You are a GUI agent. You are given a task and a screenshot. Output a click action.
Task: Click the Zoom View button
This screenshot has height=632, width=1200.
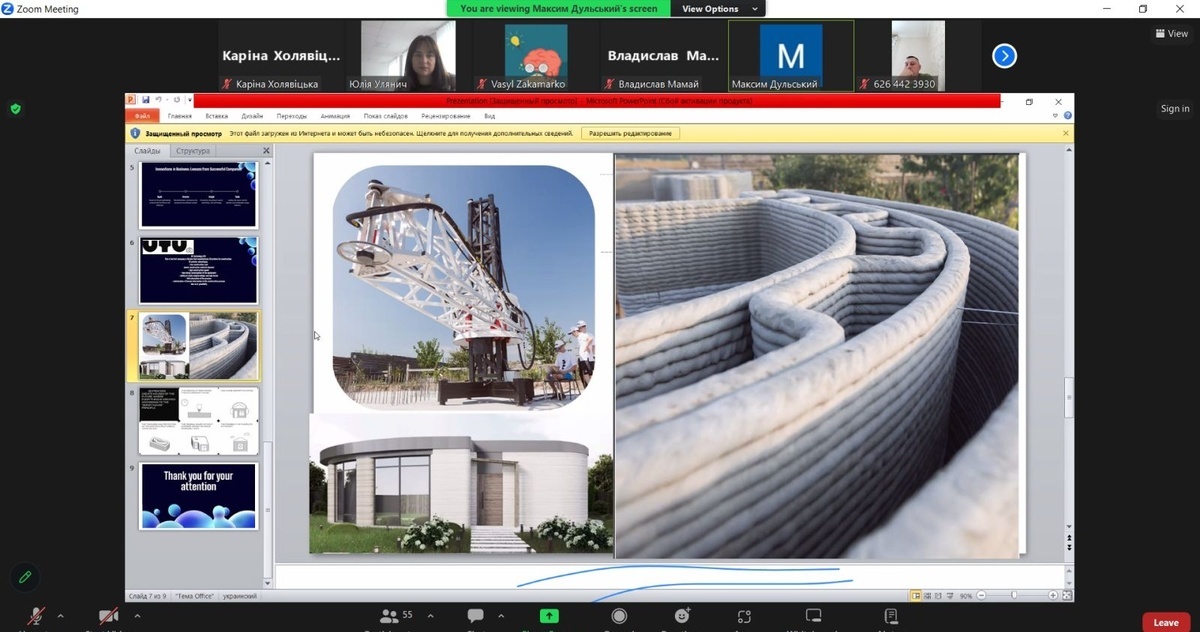click(x=1172, y=34)
